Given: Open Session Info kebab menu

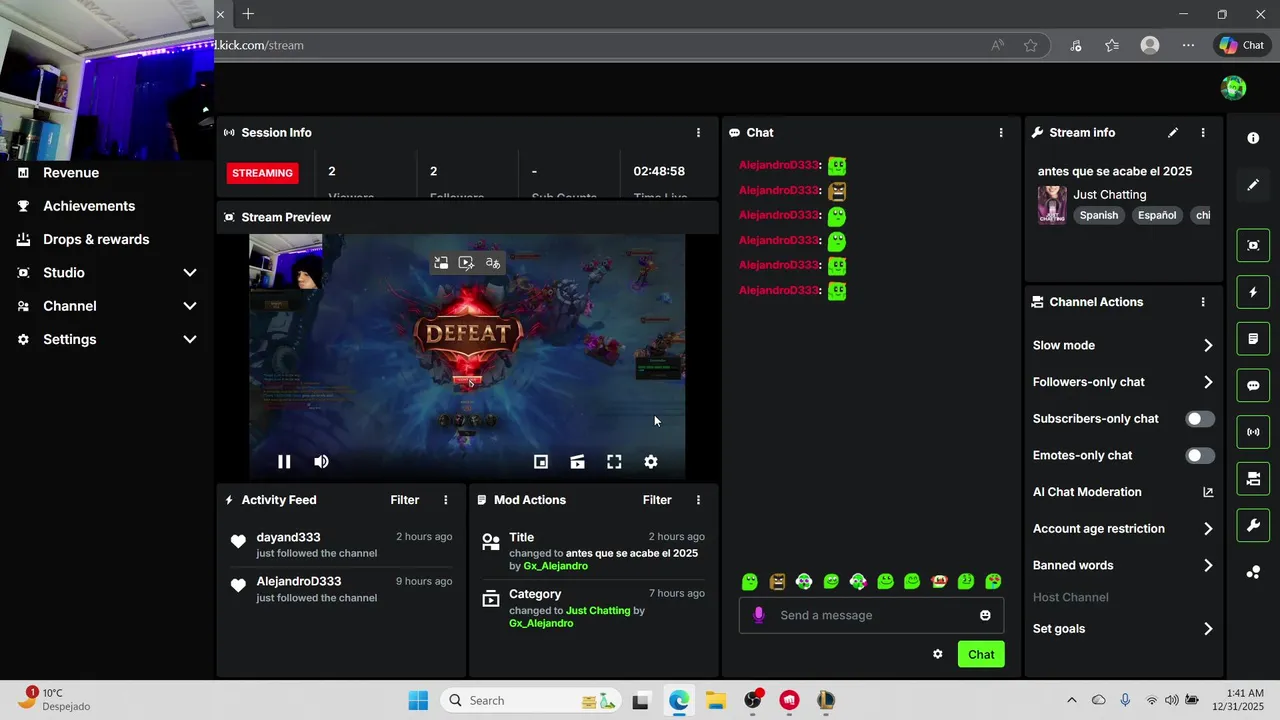Looking at the screenshot, I should point(698,132).
